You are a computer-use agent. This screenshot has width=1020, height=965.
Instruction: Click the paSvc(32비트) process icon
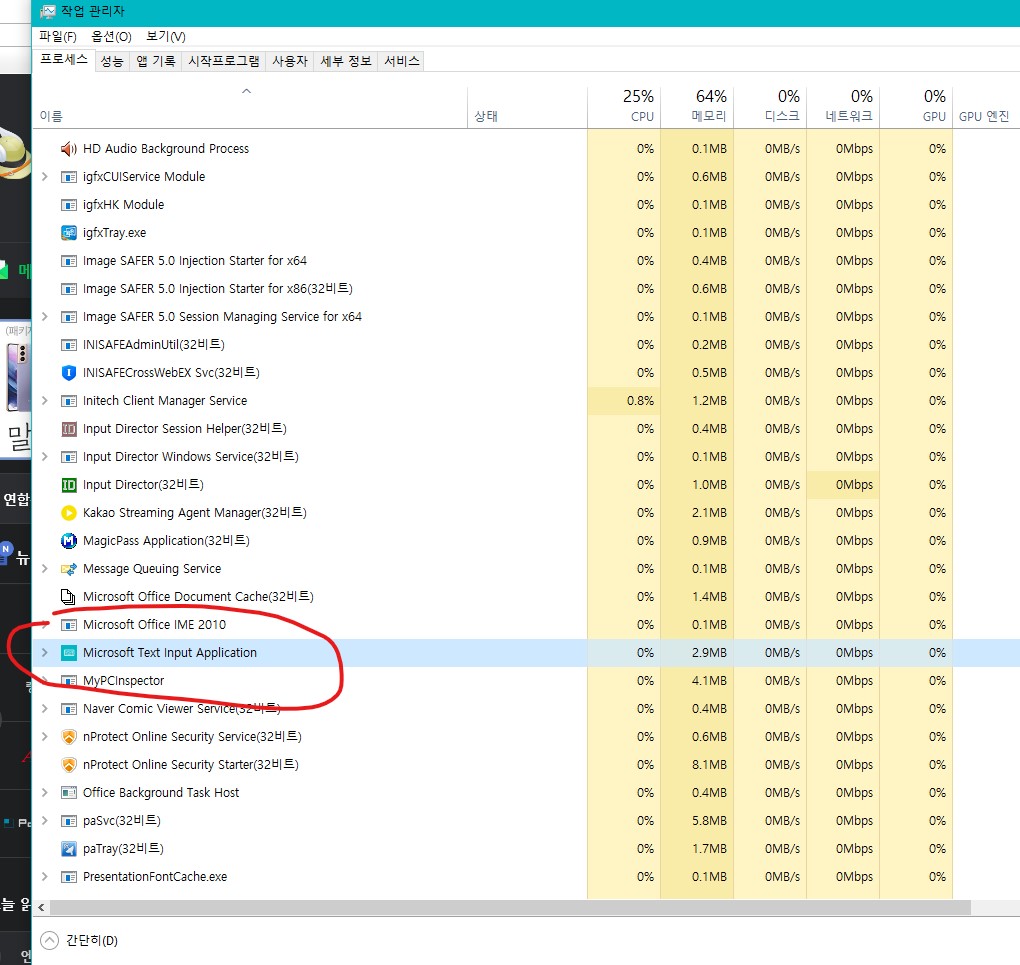[x=68, y=821]
